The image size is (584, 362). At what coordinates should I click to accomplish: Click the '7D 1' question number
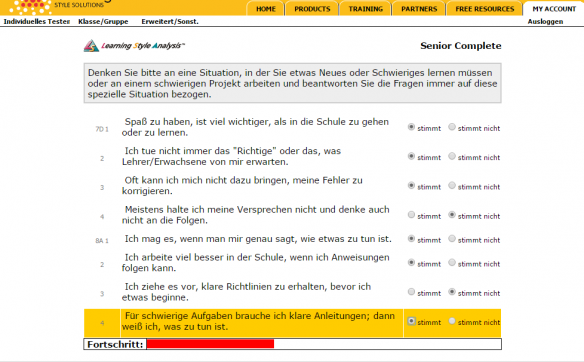point(102,129)
